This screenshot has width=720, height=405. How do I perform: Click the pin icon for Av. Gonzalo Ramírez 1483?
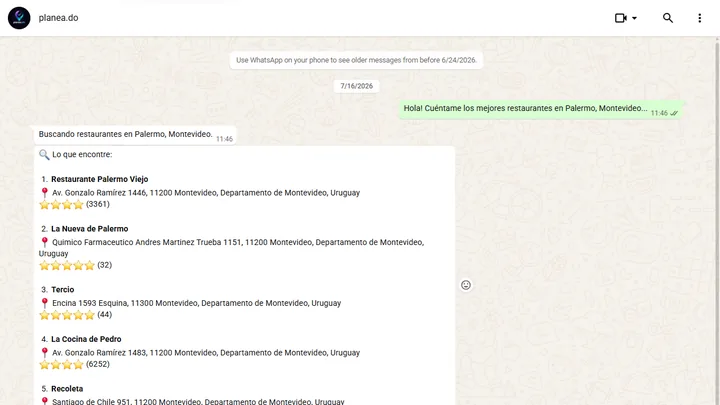coord(45,353)
